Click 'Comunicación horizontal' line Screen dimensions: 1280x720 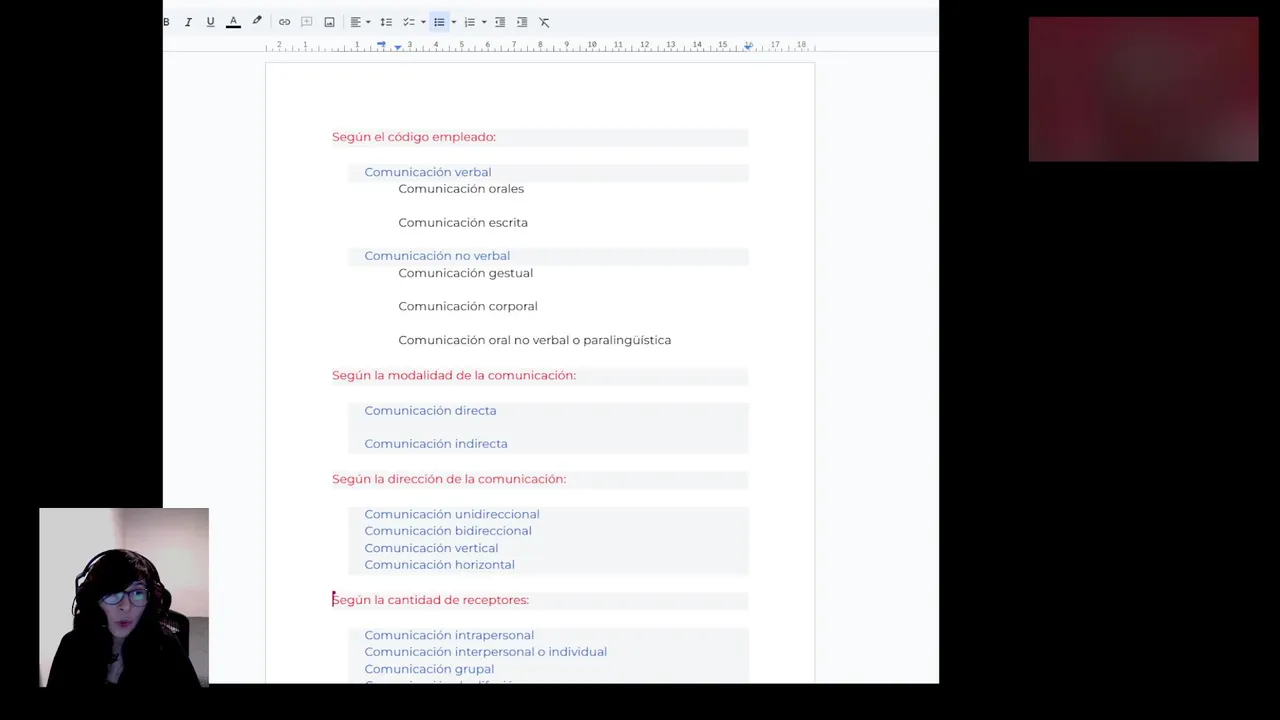(440, 565)
